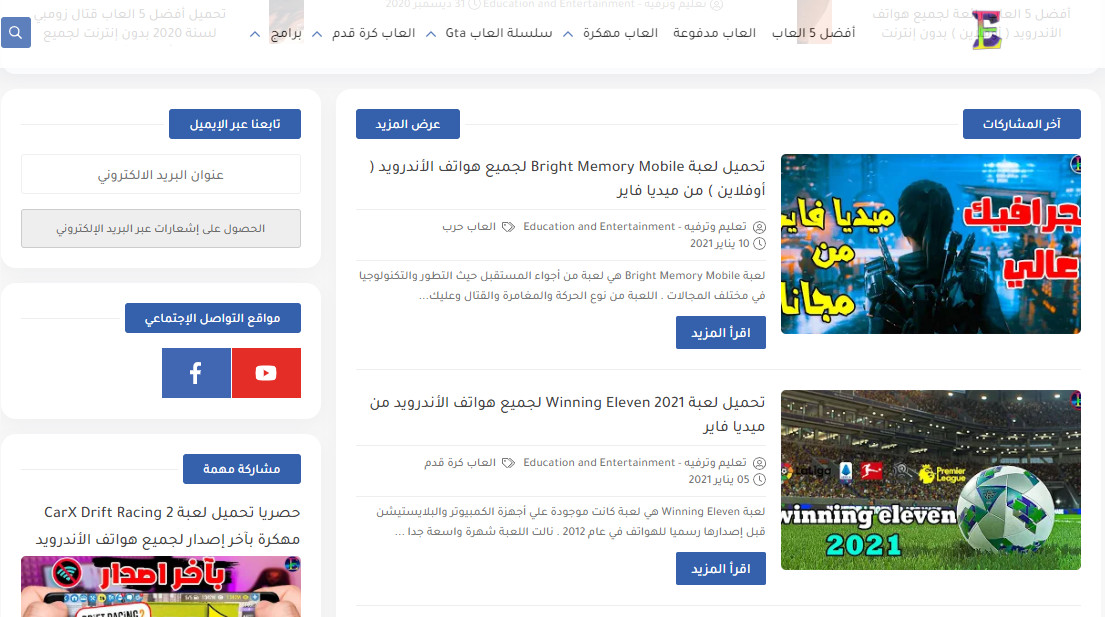Image resolution: width=1105 pixels, height=617 pixels.
Task: Click author icon in Winning Eleven post
Action: [x=759, y=463]
